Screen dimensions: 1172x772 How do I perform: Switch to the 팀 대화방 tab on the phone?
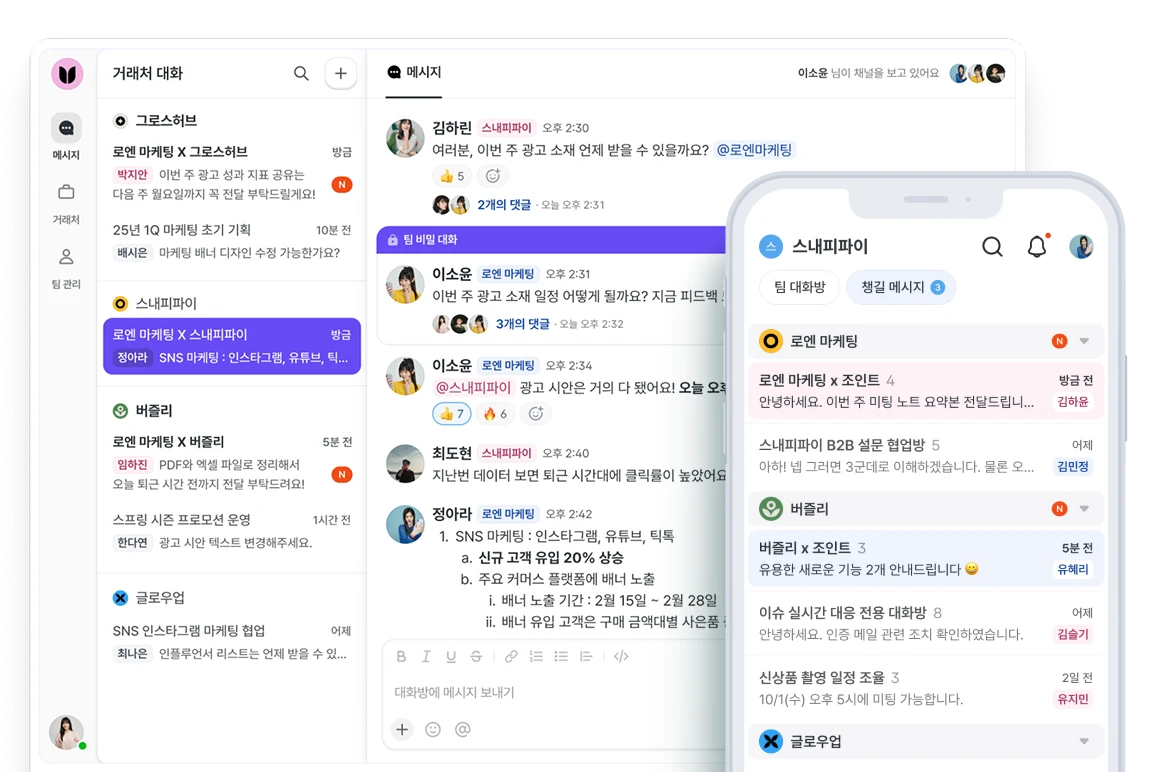click(x=800, y=288)
